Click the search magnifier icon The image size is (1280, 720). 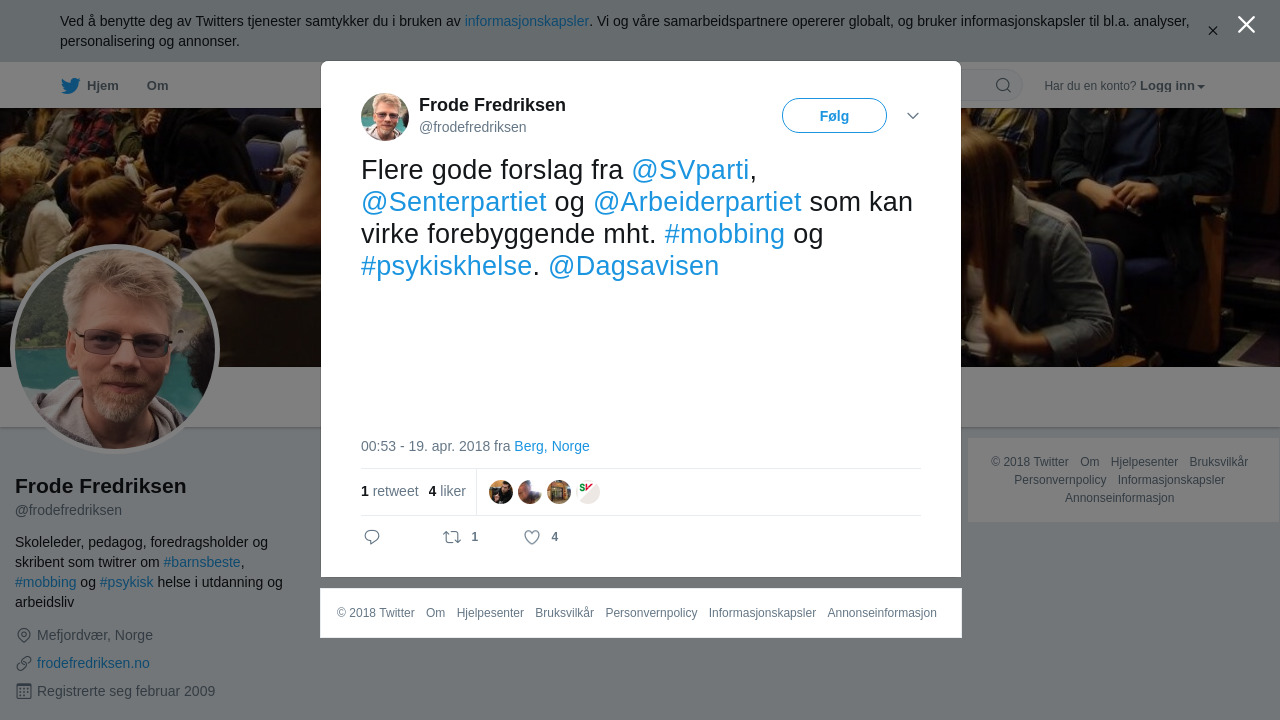click(1003, 85)
